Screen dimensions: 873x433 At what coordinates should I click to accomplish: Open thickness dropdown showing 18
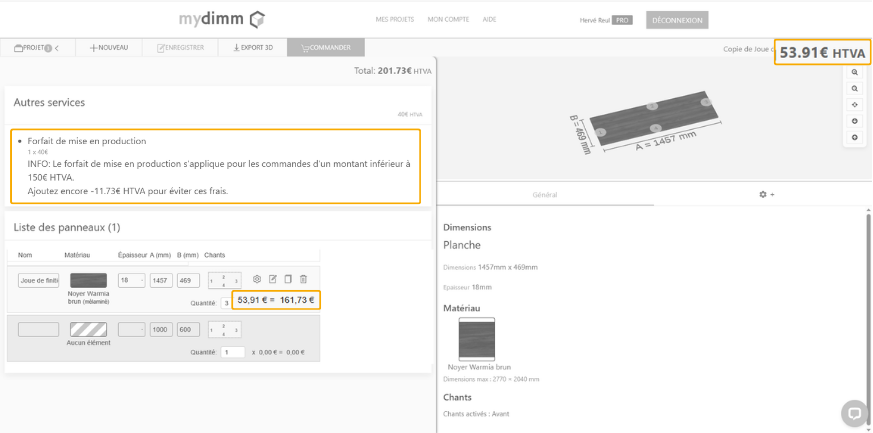131,281
